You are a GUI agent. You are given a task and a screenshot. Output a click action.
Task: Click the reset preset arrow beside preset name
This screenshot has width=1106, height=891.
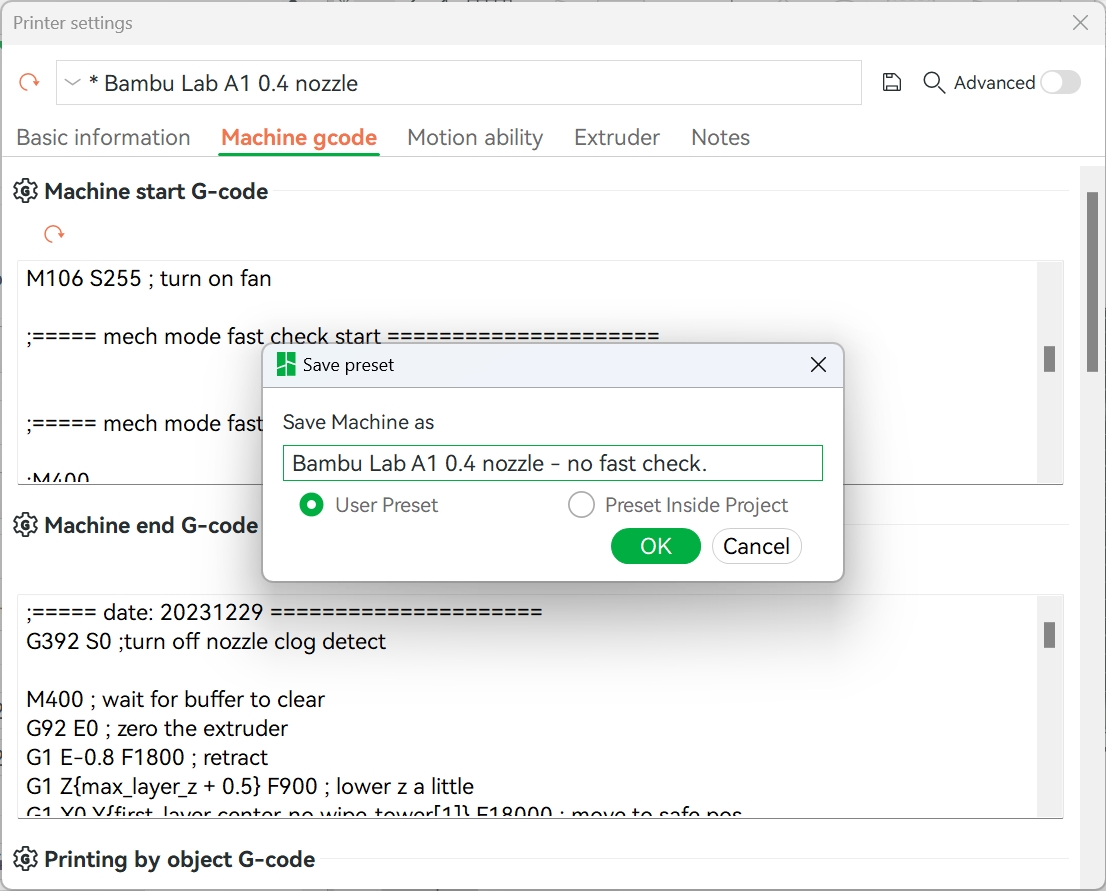pyautogui.click(x=29, y=83)
